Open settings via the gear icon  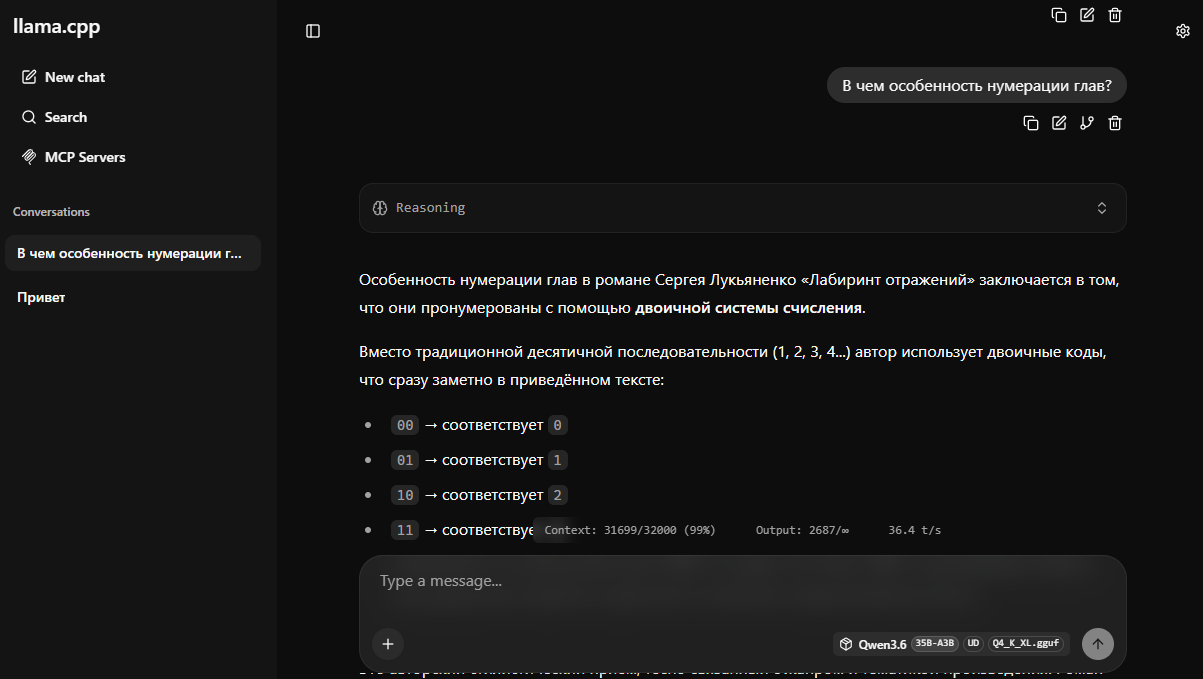click(1183, 31)
